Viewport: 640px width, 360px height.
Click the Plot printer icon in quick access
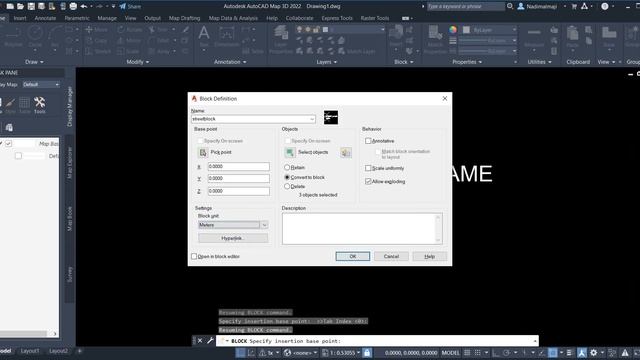coord(73,7)
